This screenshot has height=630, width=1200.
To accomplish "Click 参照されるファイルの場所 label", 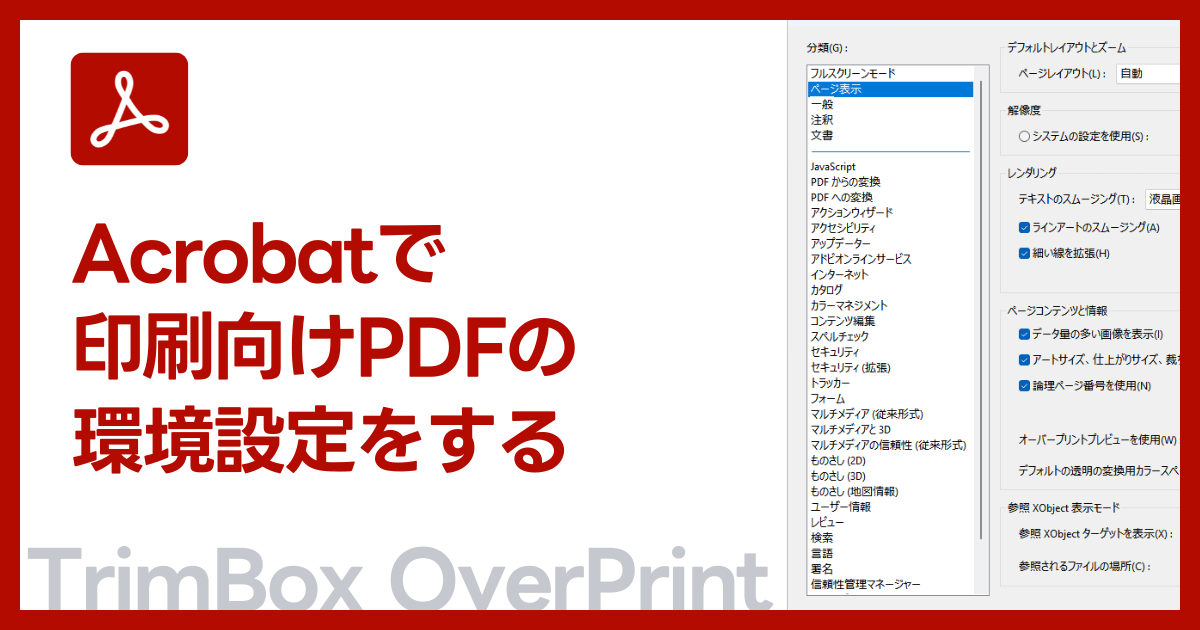I will tap(1084, 567).
